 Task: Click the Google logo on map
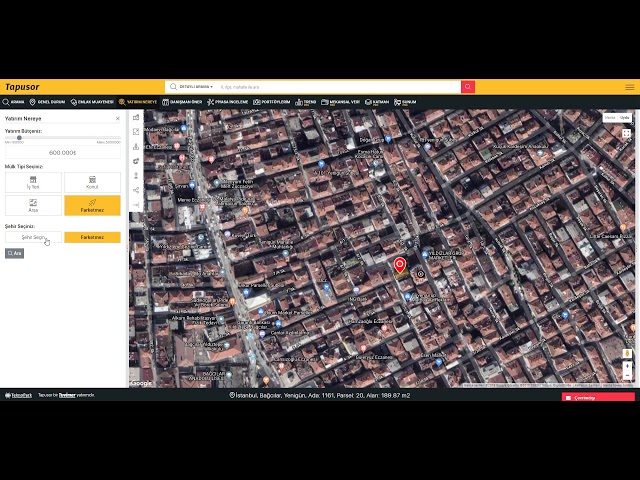tap(141, 383)
